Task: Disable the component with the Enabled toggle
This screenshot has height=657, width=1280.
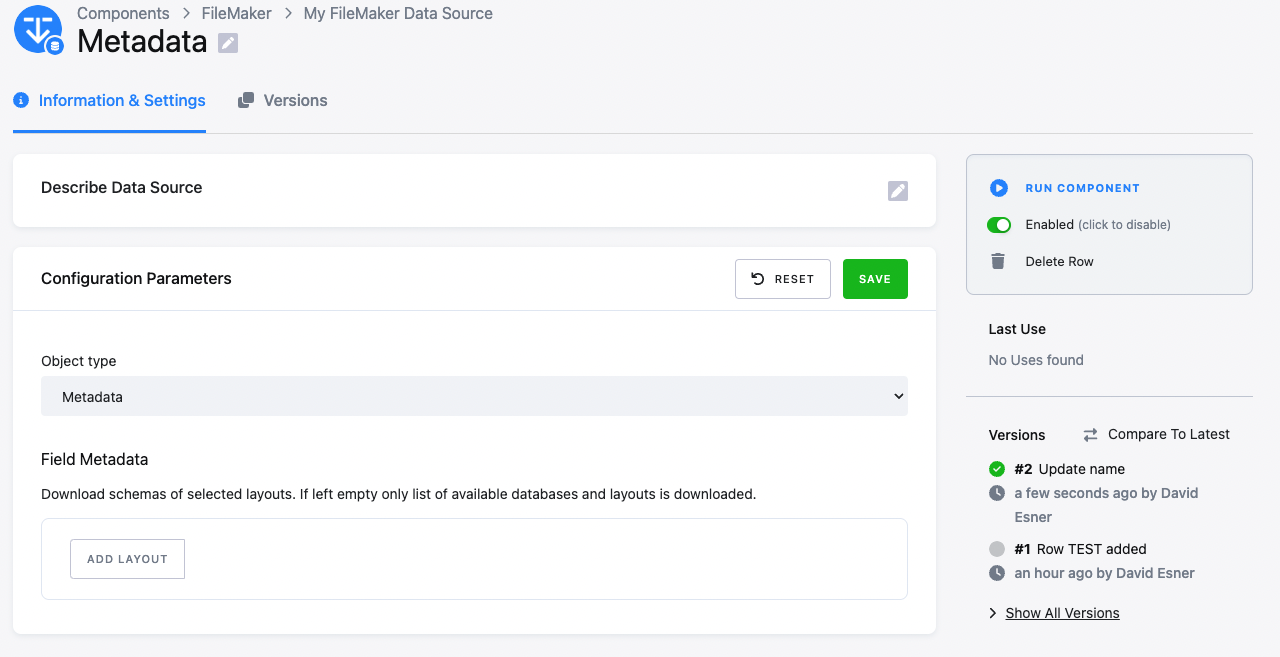Action: tap(999, 225)
